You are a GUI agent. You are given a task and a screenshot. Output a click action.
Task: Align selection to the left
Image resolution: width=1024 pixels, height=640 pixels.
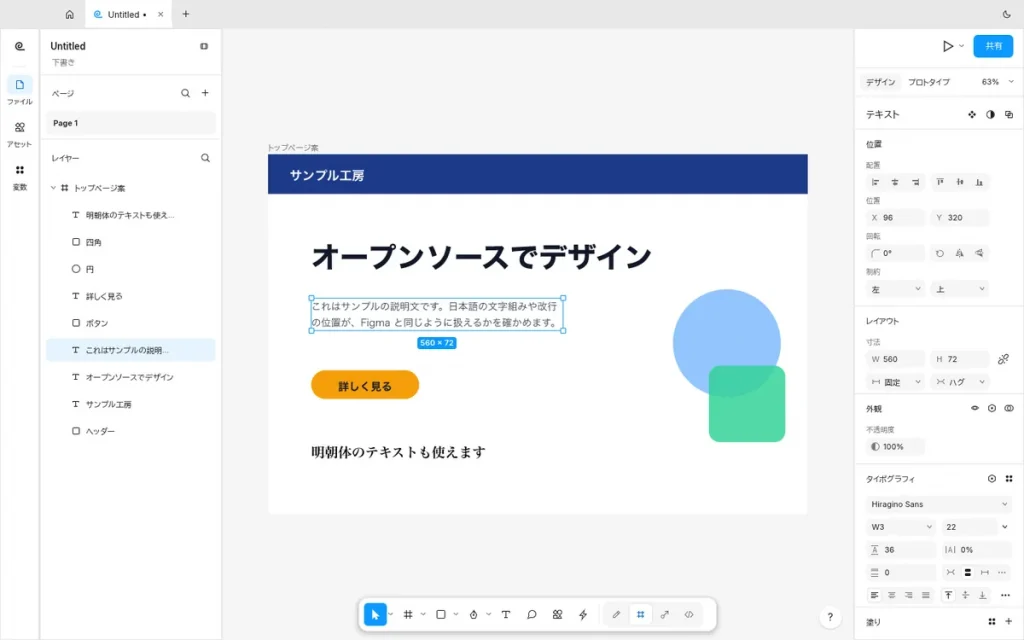pos(876,182)
